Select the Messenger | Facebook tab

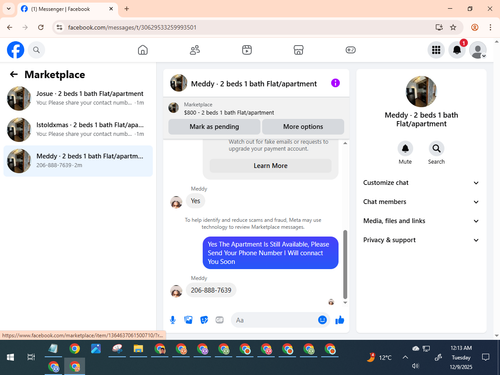click(x=67, y=9)
